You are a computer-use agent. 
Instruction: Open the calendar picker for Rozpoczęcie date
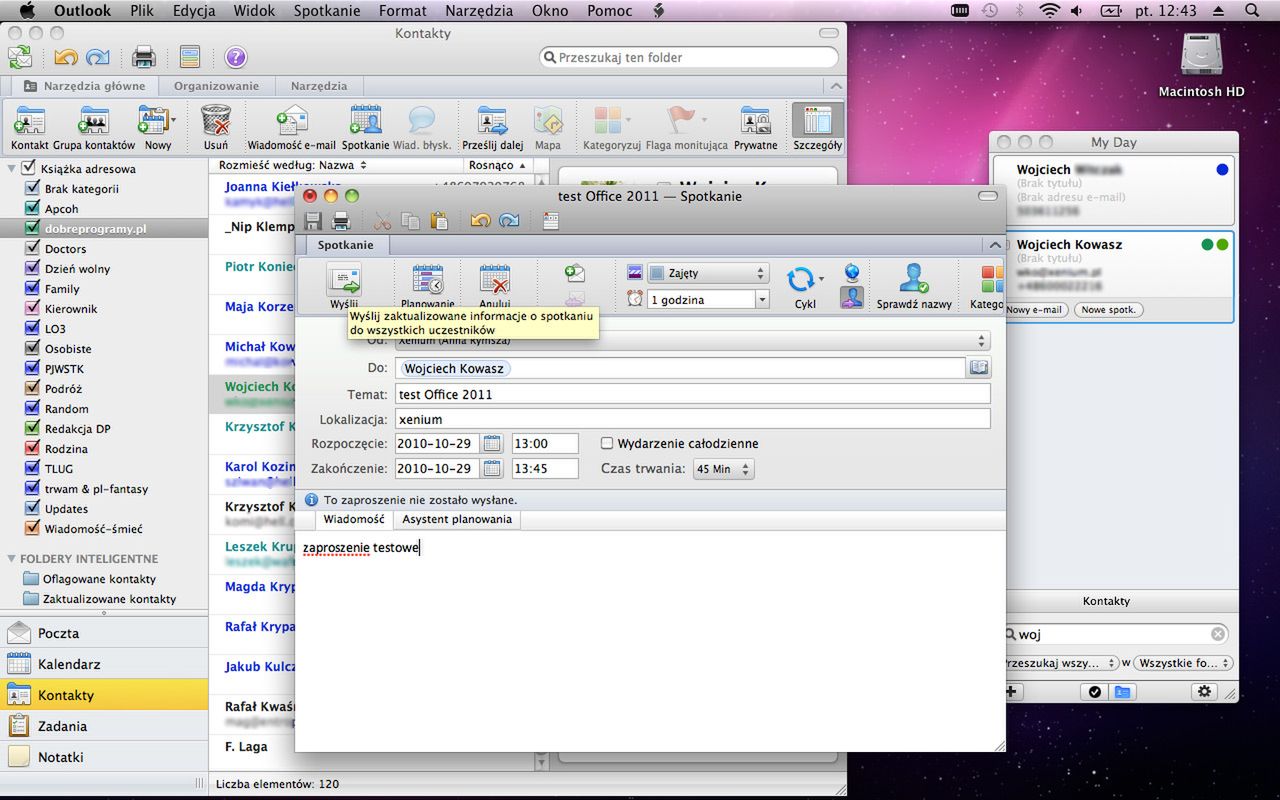(x=492, y=443)
